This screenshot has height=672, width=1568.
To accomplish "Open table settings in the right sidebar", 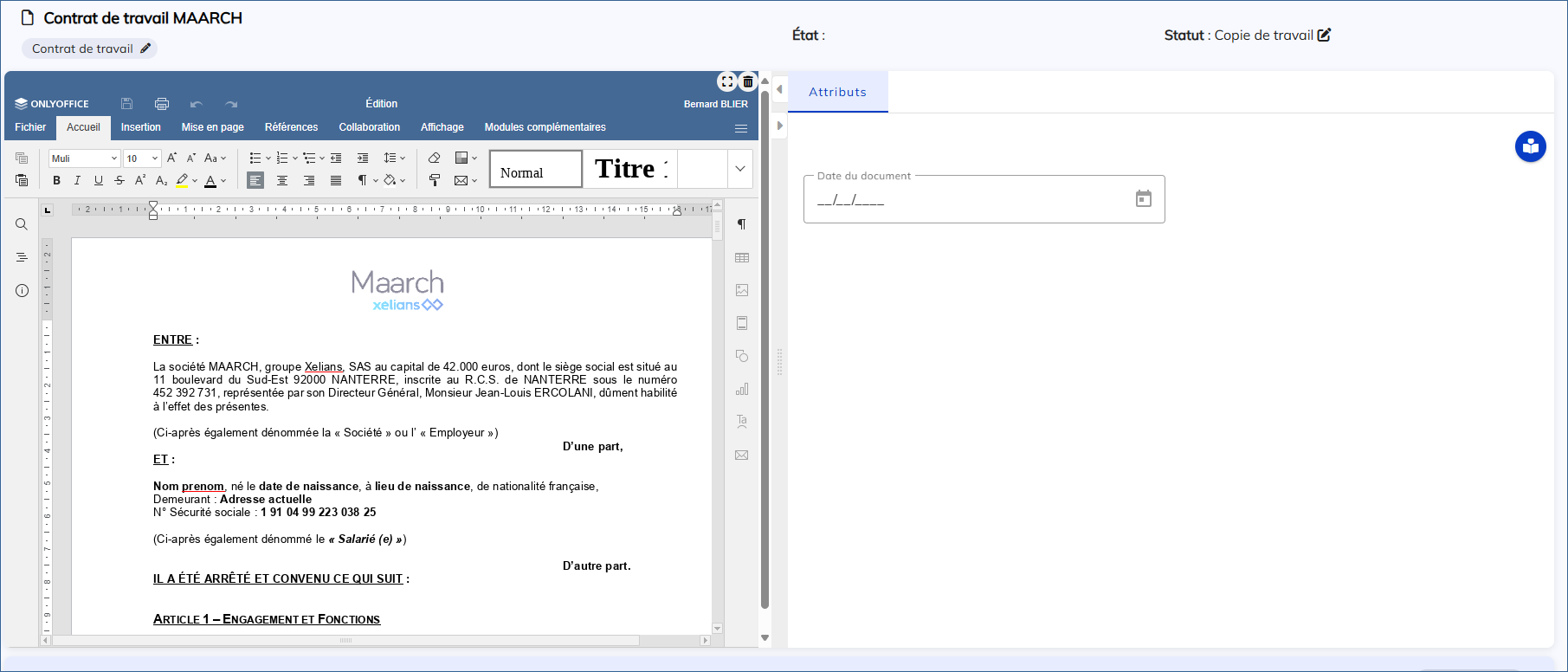I will point(742,257).
